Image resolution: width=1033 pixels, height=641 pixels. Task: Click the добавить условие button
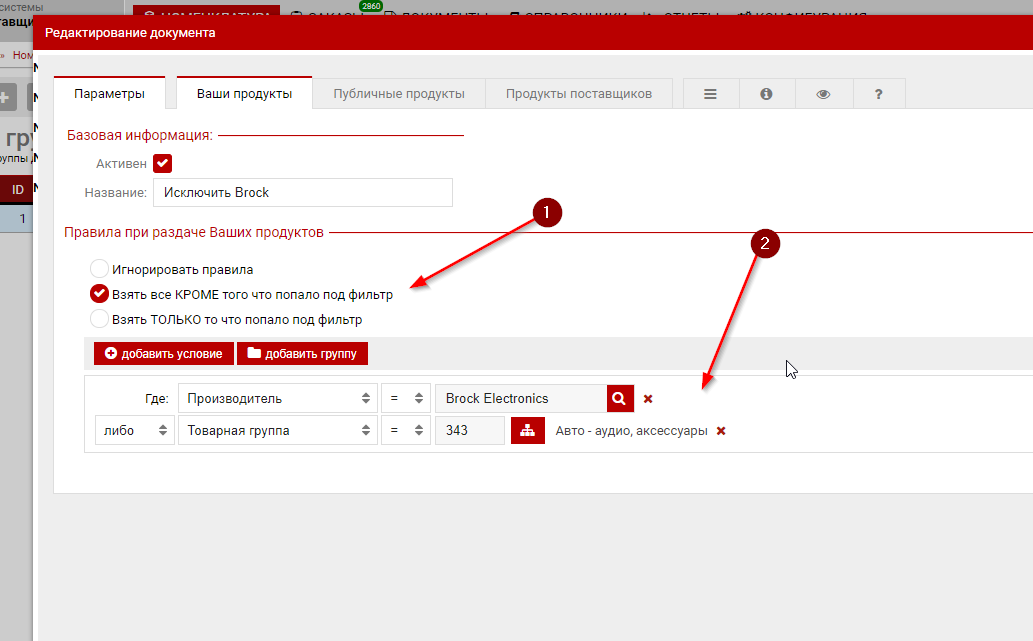164,354
